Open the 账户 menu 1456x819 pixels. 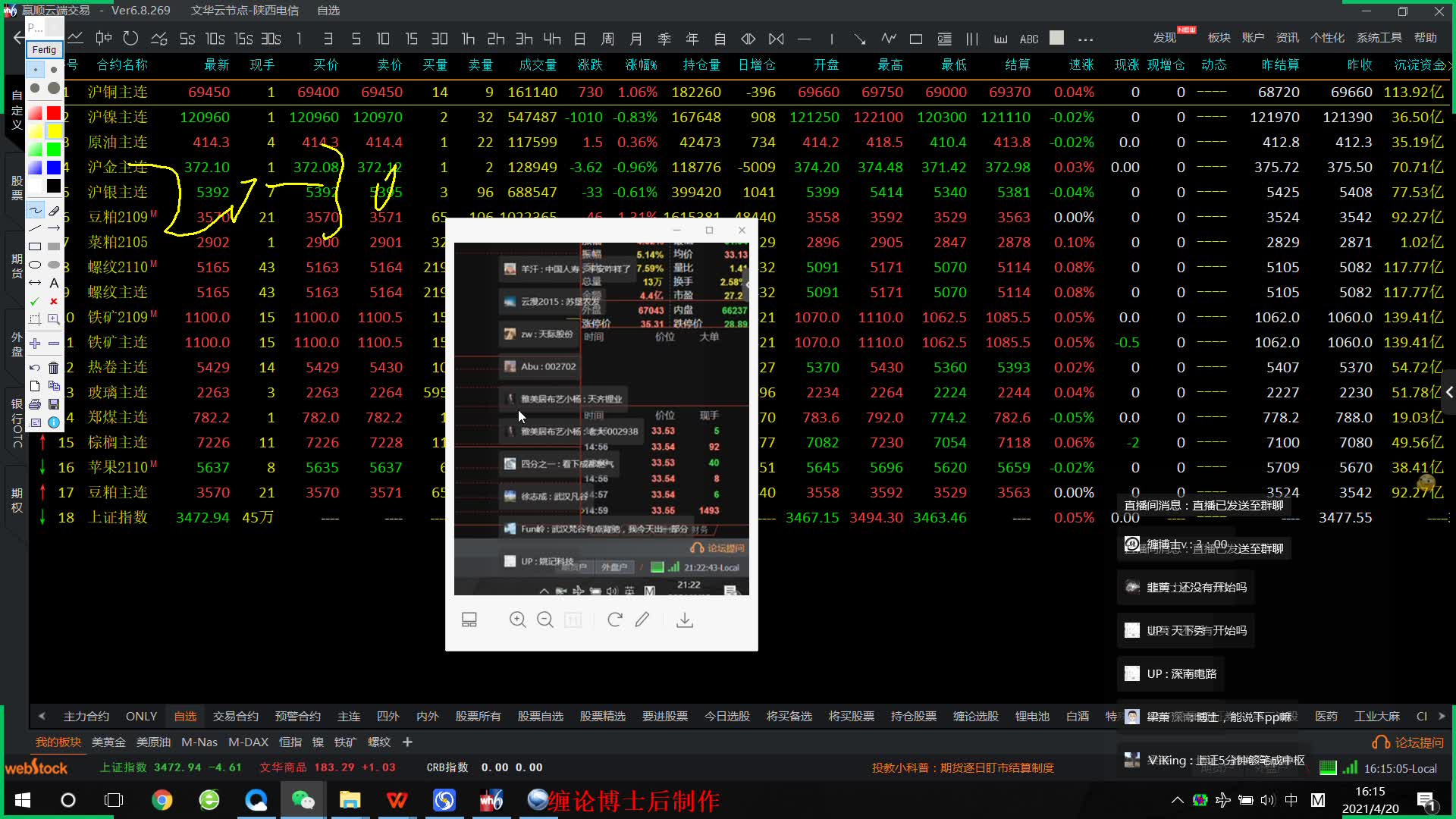(1253, 37)
